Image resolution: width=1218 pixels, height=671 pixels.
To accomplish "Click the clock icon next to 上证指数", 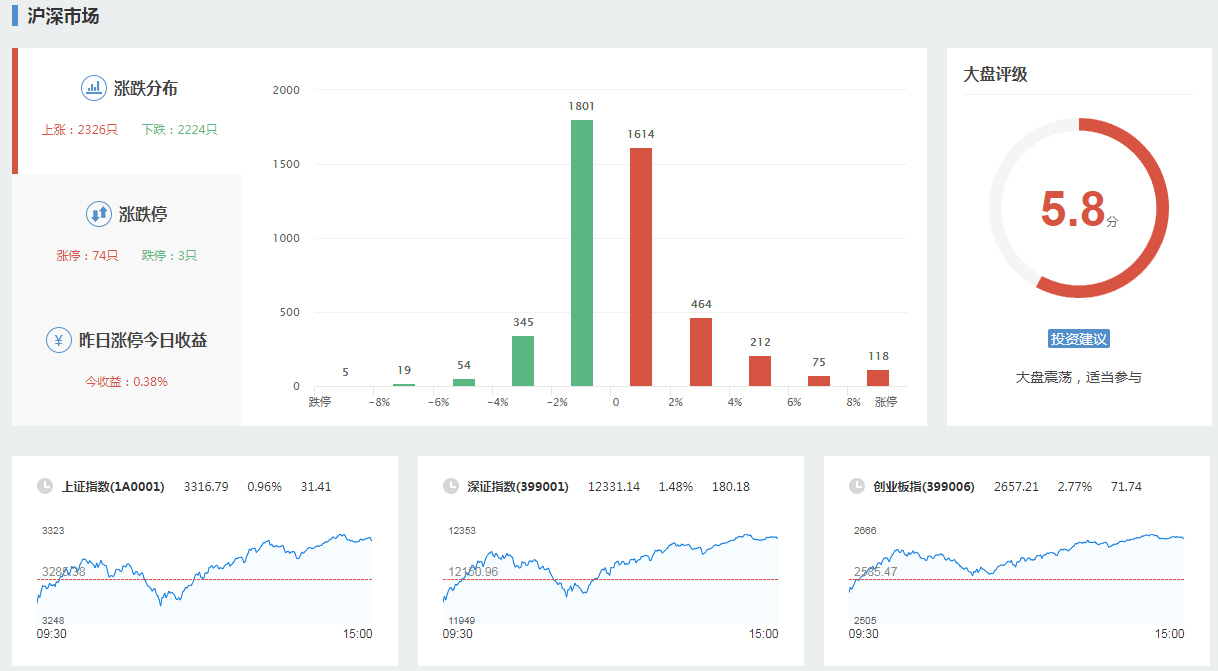I will tap(45, 487).
